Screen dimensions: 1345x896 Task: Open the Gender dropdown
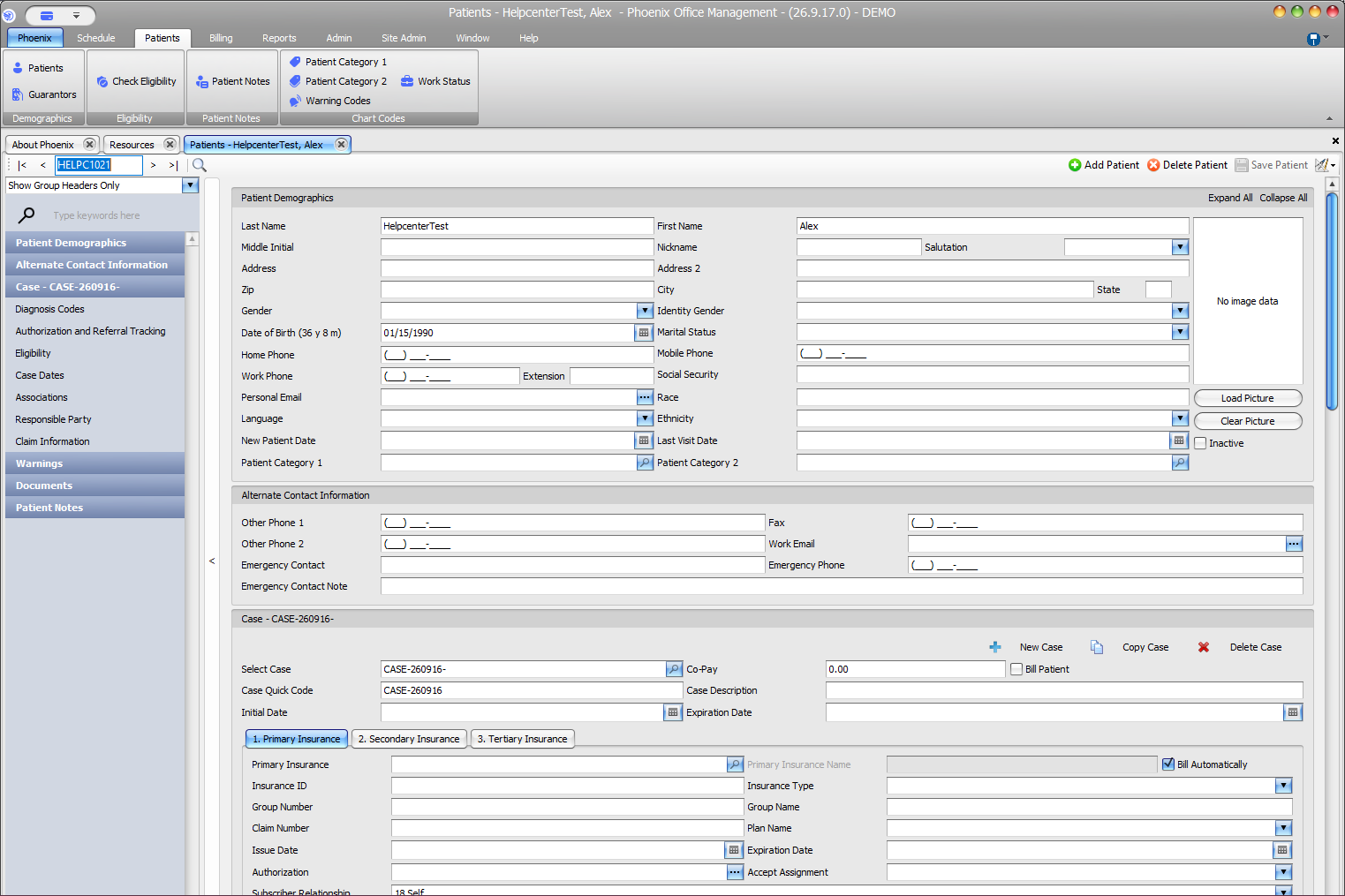click(646, 311)
